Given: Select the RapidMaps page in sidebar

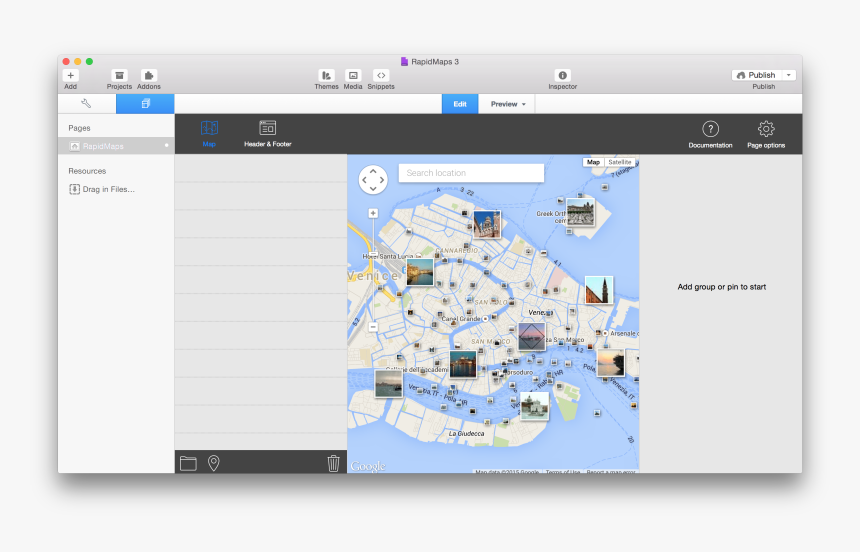Looking at the screenshot, I should pos(116,146).
